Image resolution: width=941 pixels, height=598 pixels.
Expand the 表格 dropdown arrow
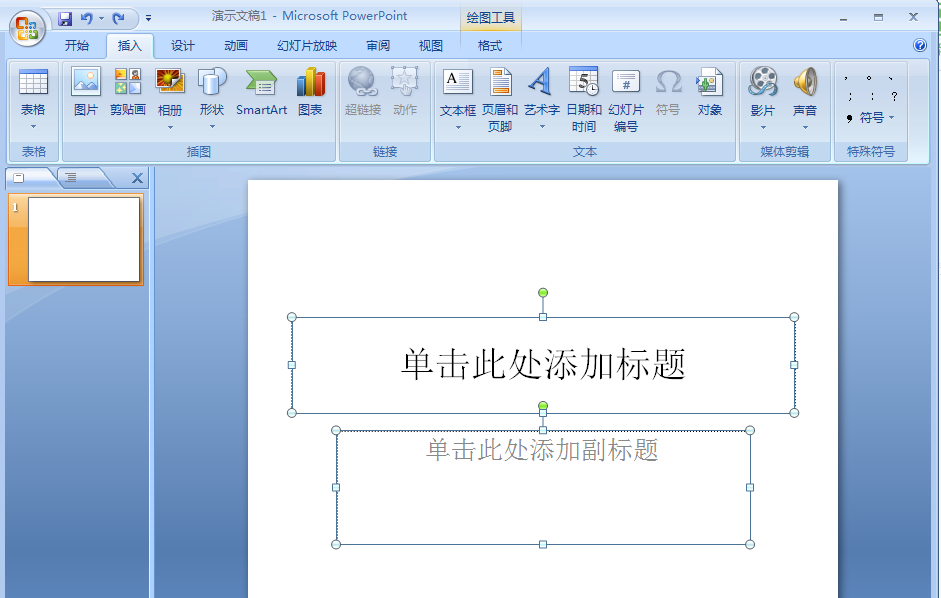pos(34,127)
